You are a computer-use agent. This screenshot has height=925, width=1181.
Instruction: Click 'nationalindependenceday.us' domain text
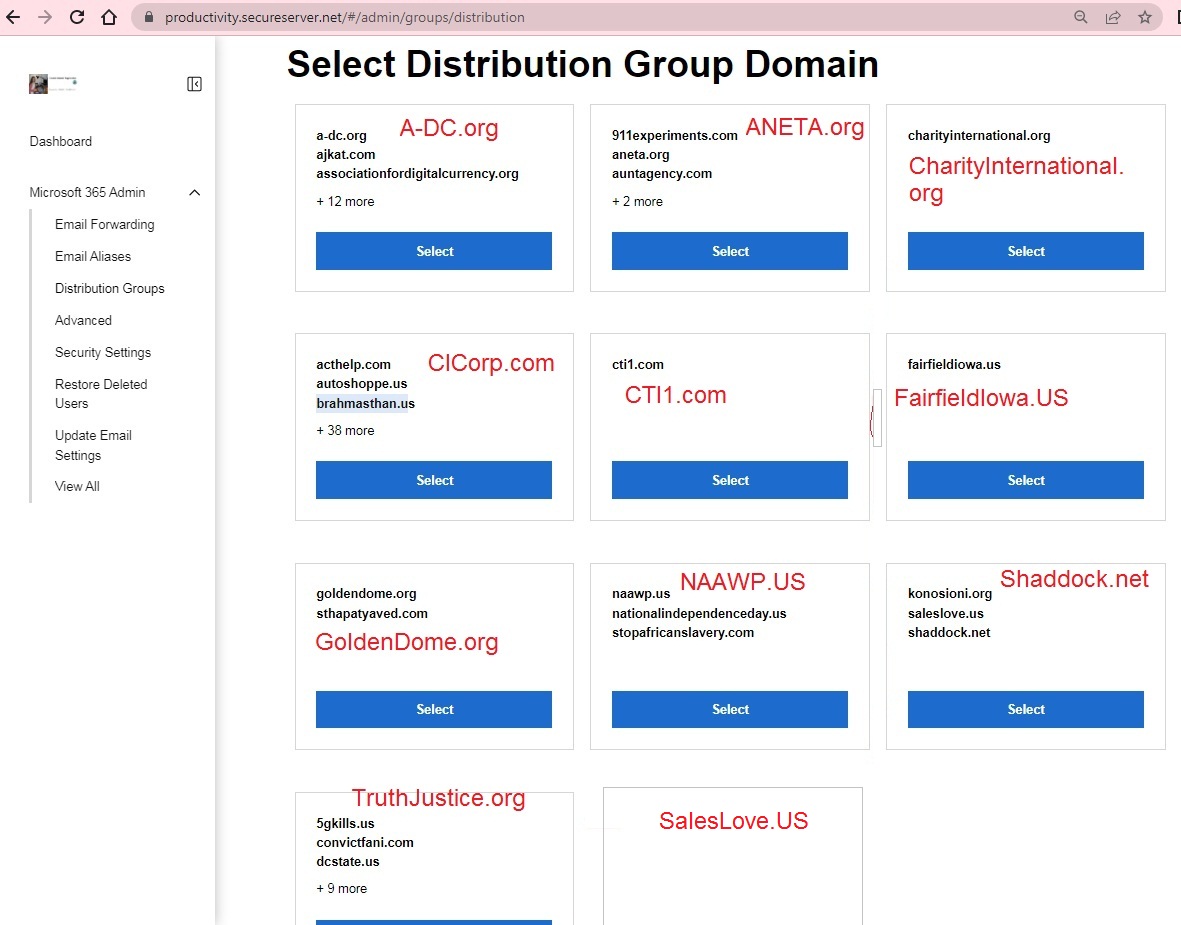click(699, 614)
